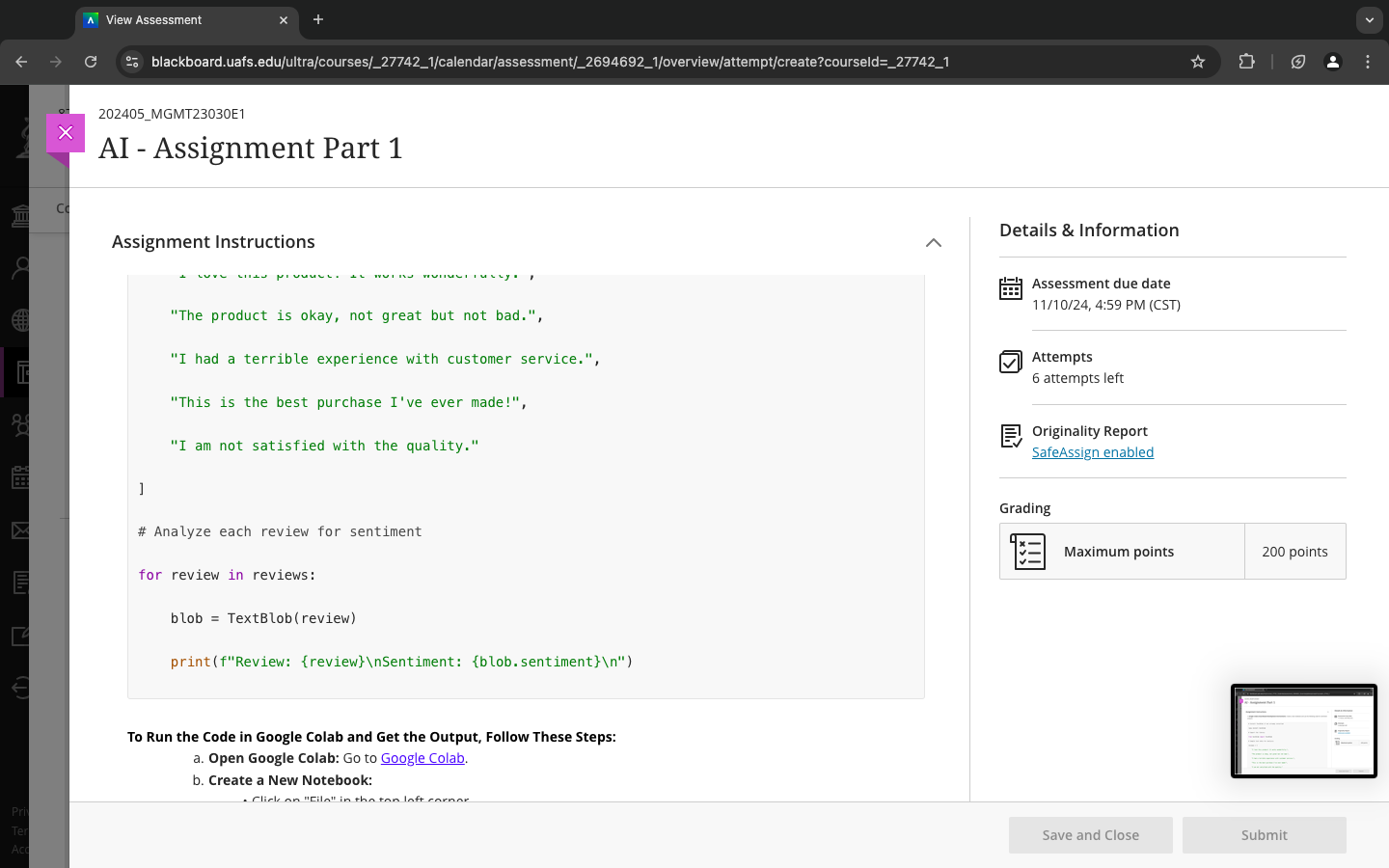Focus the browser address bar URL
The width and height of the screenshot is (1389, 868).
pos(550,62)
